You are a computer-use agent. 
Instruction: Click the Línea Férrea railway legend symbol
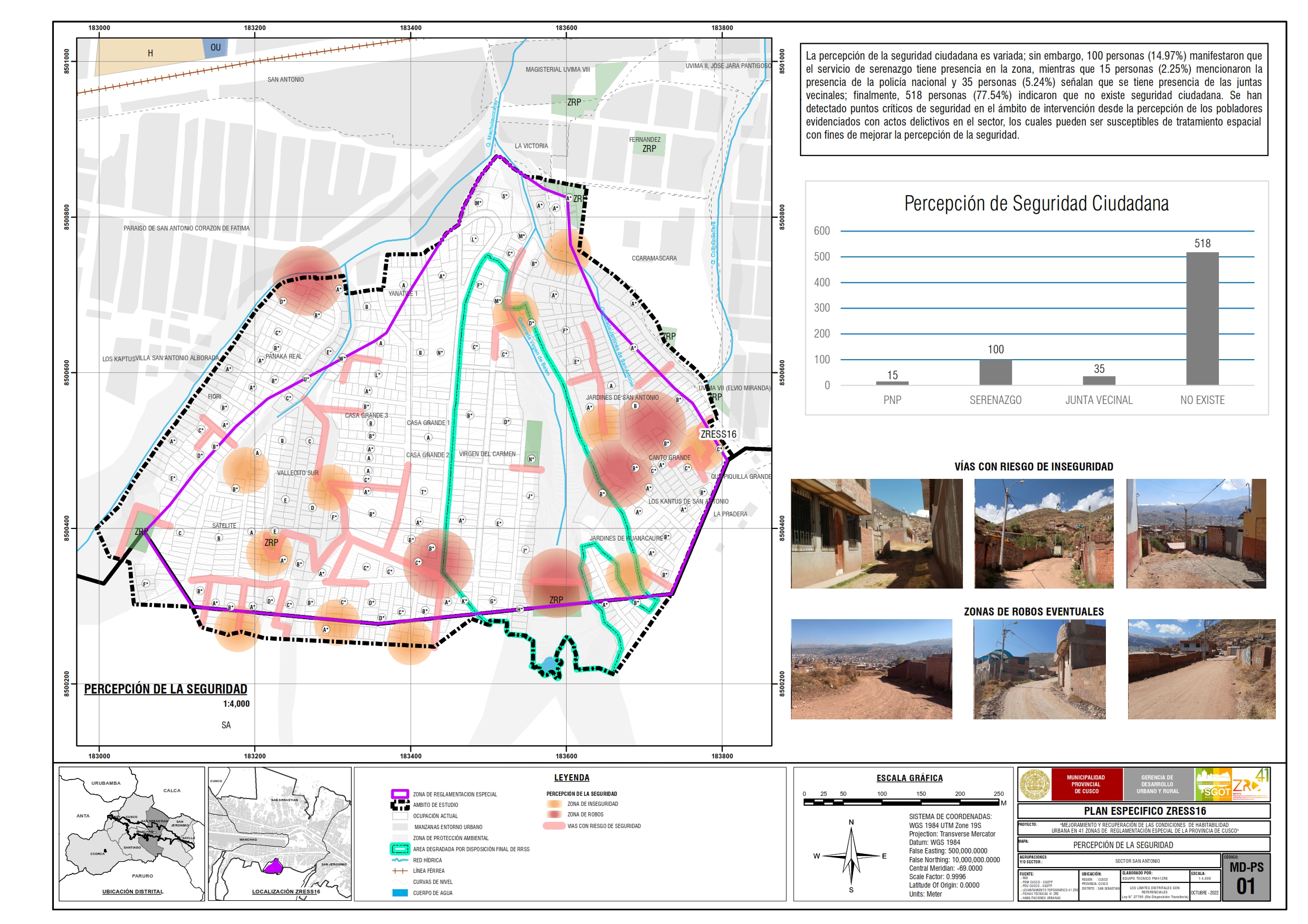pyautogui.click(x=400, y=871)
